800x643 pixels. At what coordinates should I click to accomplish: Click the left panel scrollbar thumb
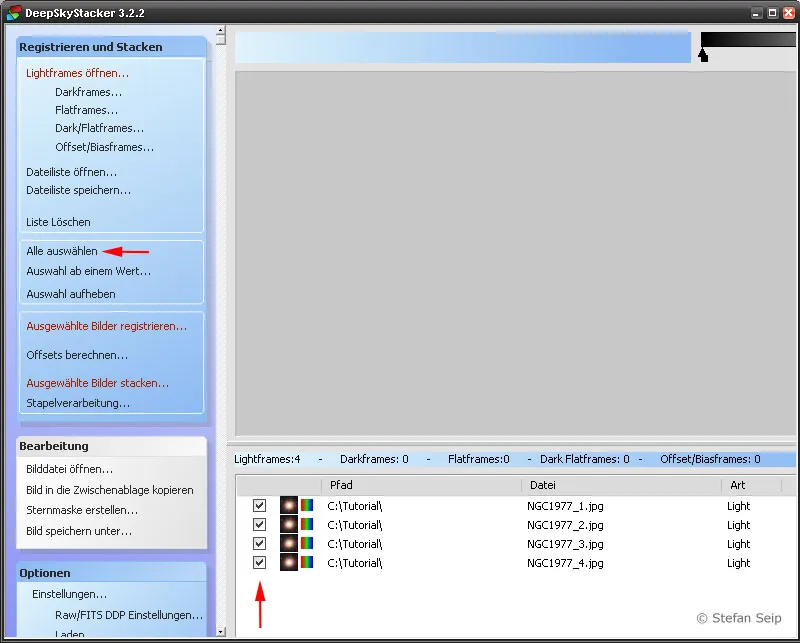point(221,39)
